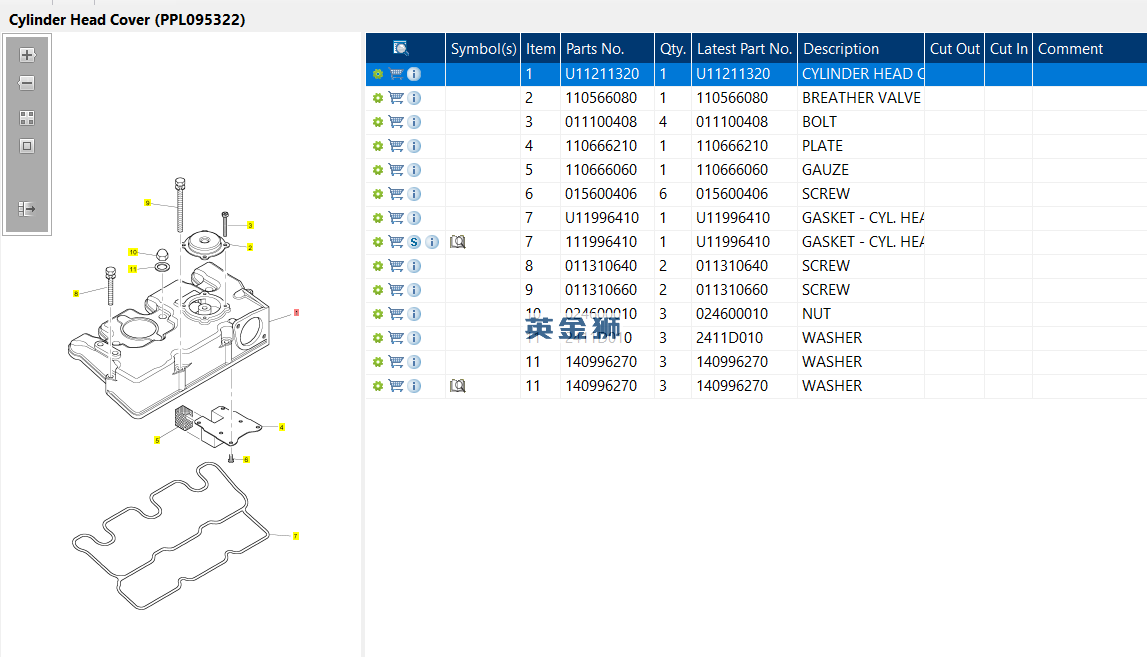1147x657 pixels.
Task: Click callout 3 on the diagram
Action: 250,225
